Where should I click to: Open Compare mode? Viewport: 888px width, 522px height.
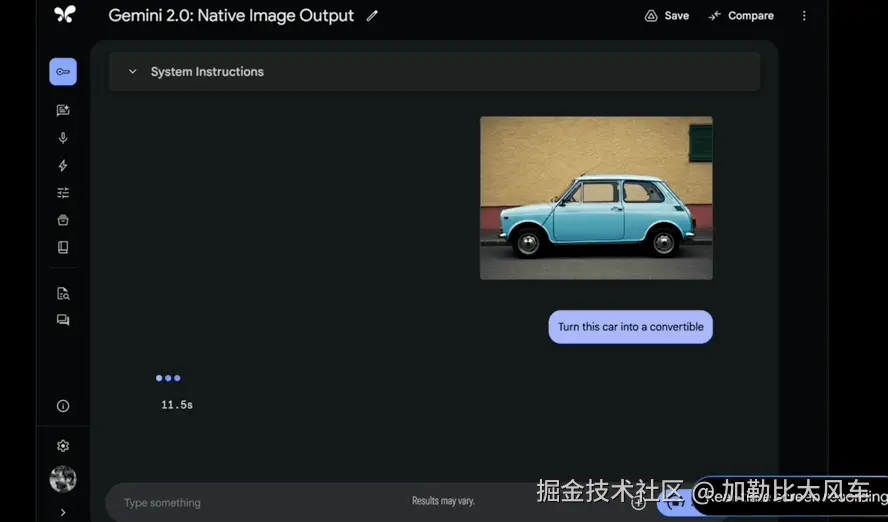tap(741, 16)
